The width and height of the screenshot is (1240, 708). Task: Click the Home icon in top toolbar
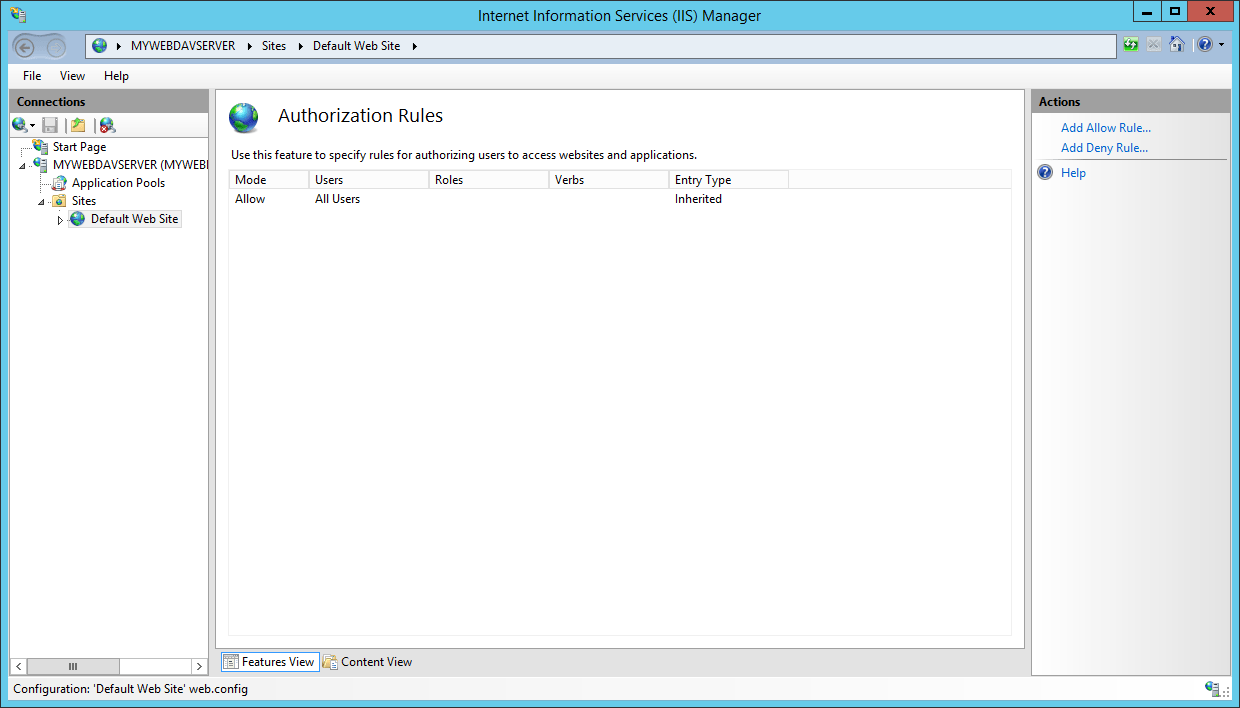1176,45
